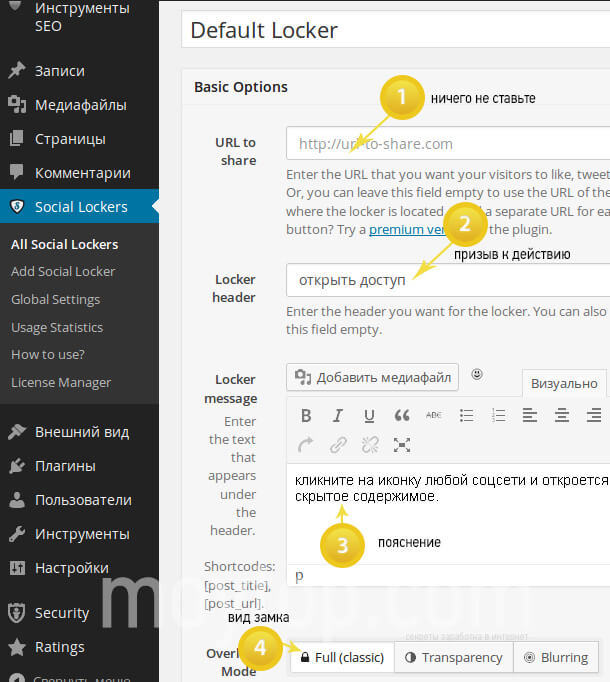The height and width of the screenshot is (682, 610).
Task: Focus the Default Locker title field
Action: pyautogui.click(x=396, y=30)
